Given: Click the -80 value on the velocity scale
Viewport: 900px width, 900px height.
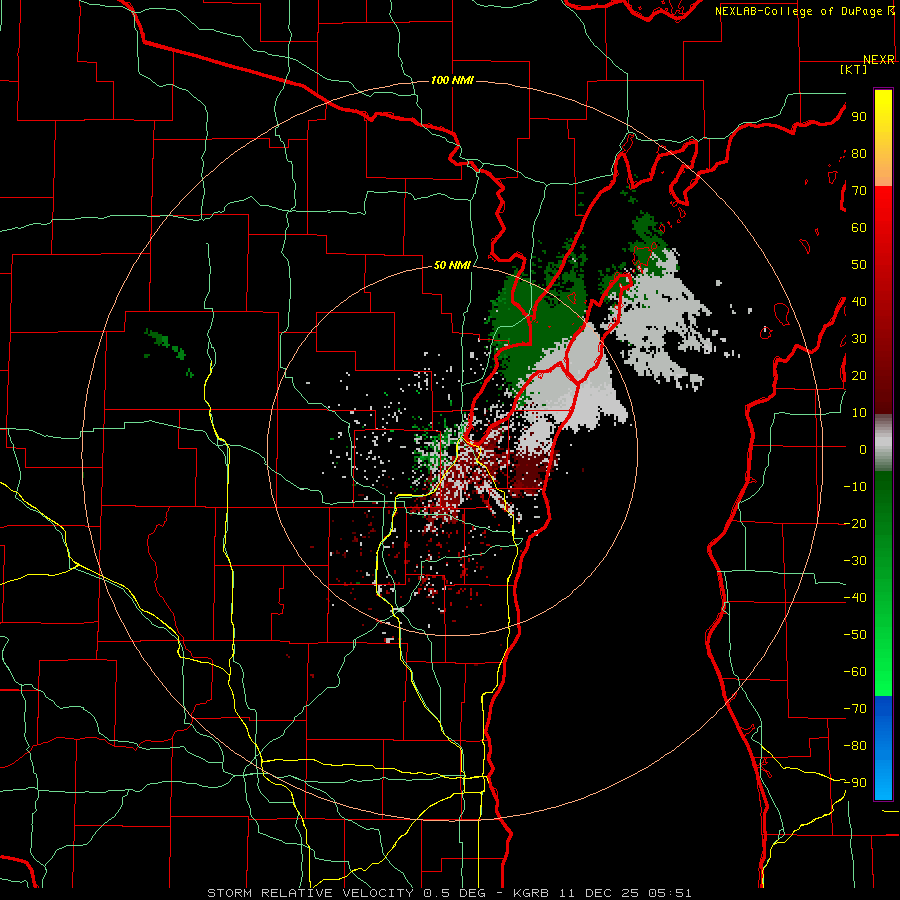Looking at the screenshot, I should [x=855, y=746].
